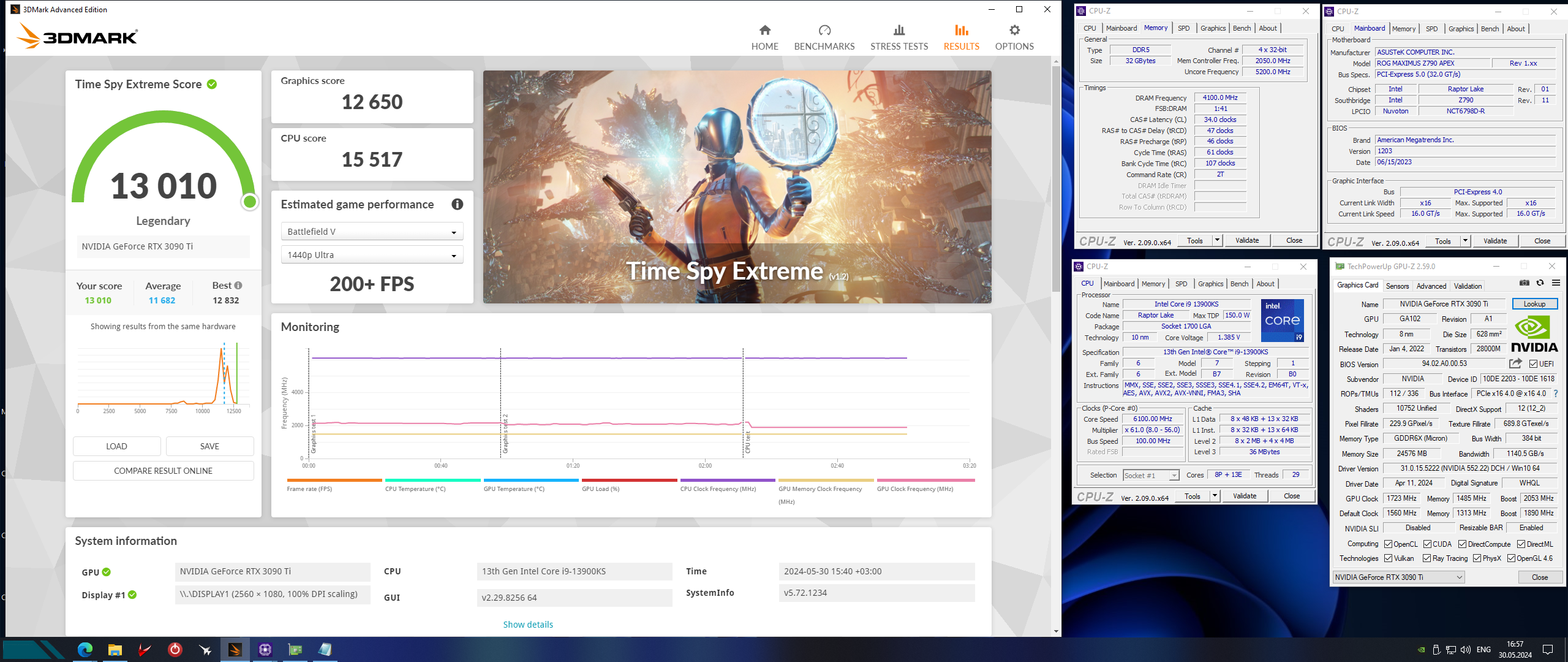Open the 3DMark taskbar icon
This screenshot has width=1568, height=662.
point(235,650)
